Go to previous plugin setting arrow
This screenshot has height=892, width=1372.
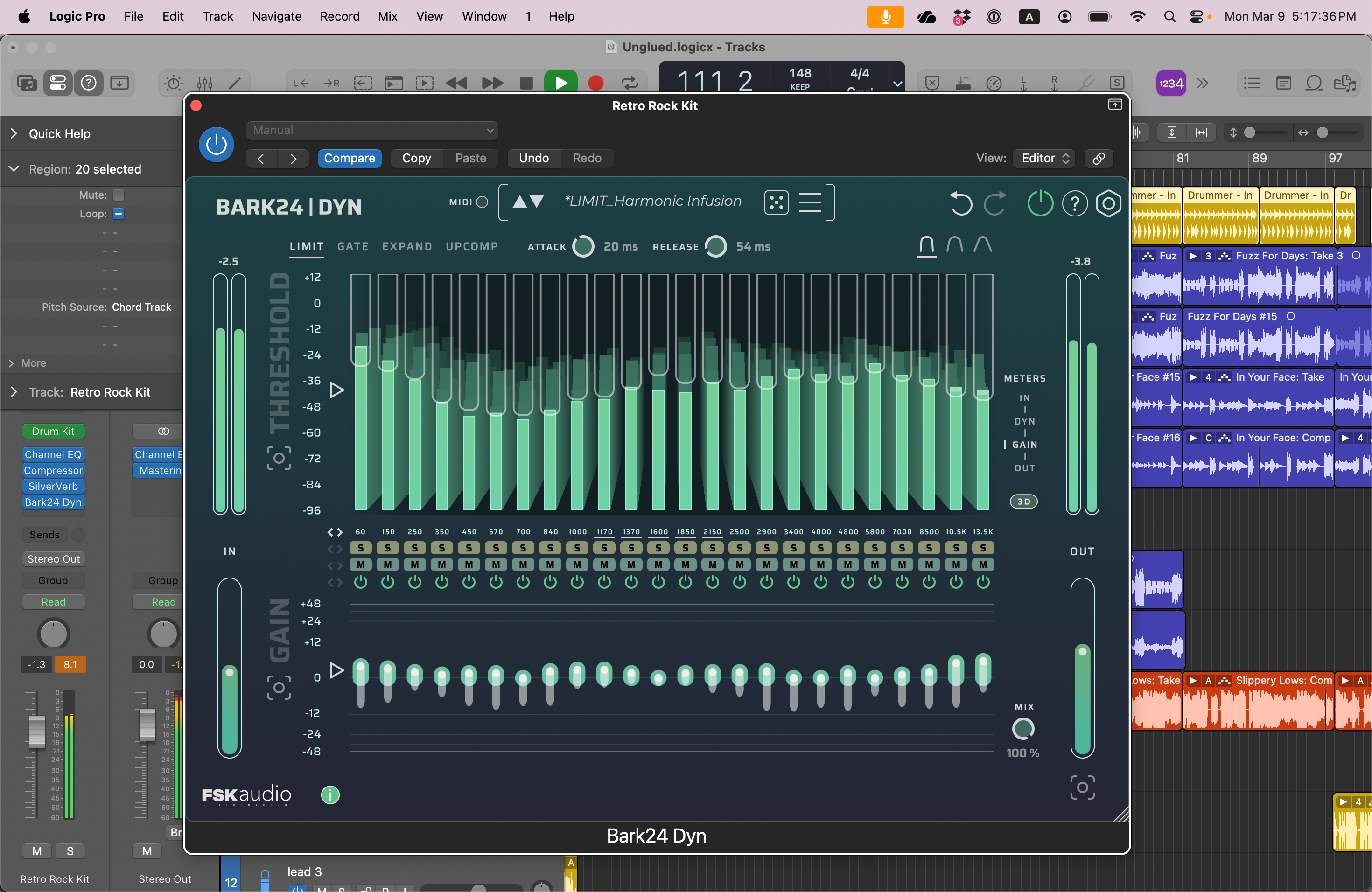click(261, 159)
